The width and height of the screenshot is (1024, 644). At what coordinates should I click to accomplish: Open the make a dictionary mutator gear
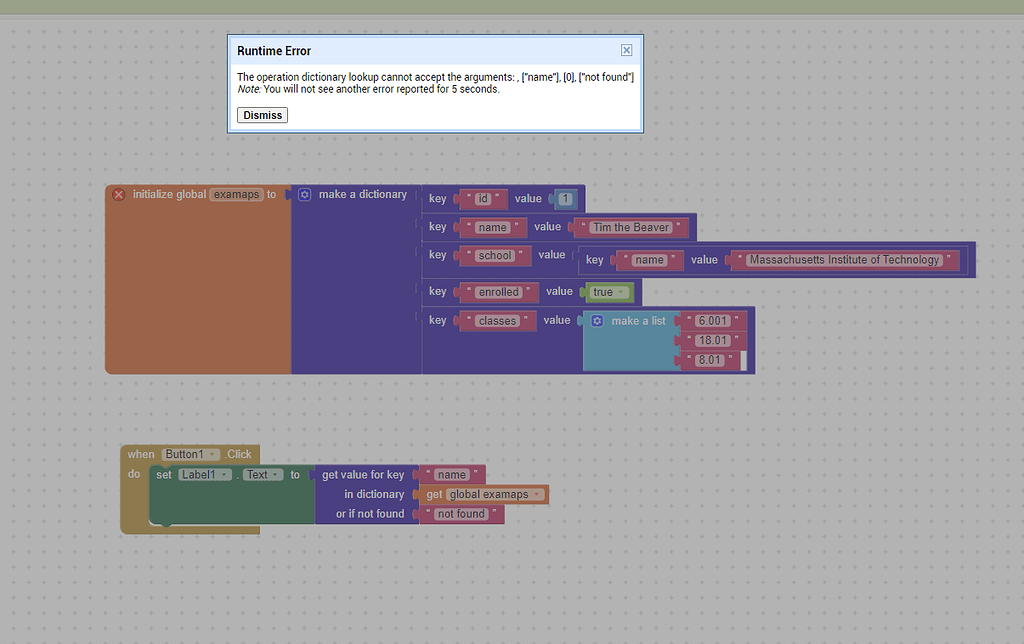pos(305,195)
